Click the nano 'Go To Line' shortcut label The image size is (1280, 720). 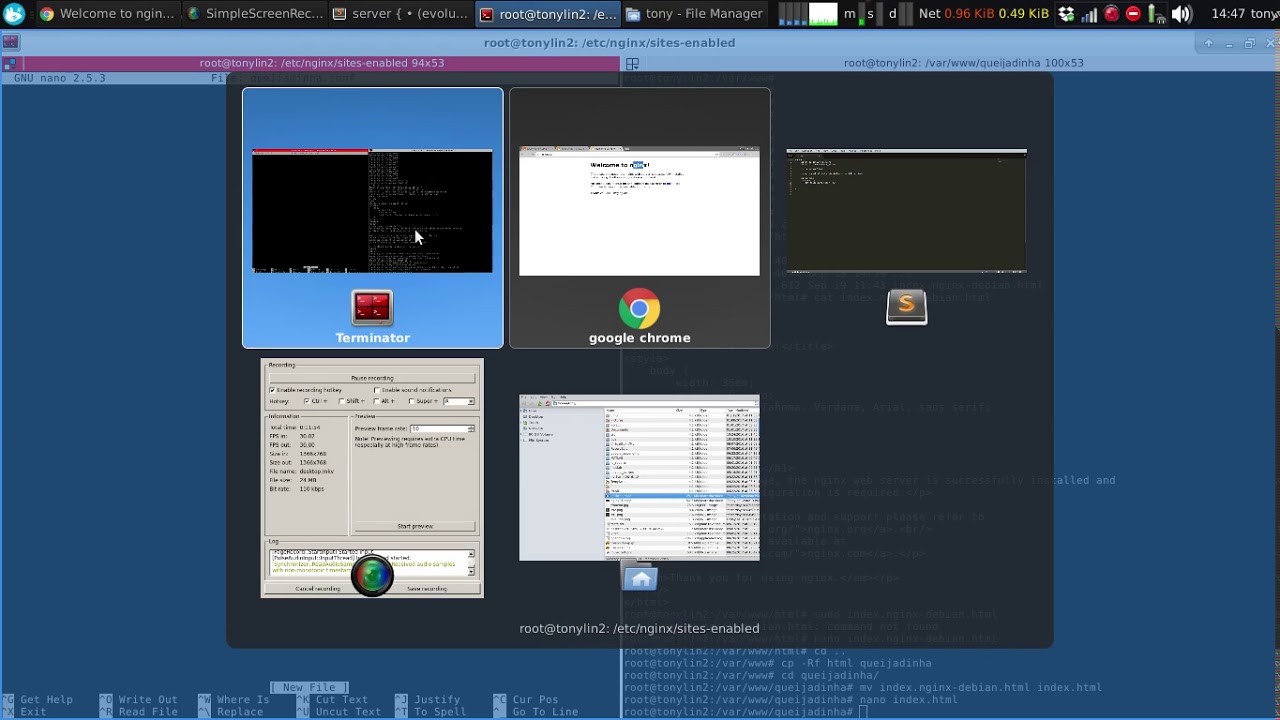(x=545, y=712)
